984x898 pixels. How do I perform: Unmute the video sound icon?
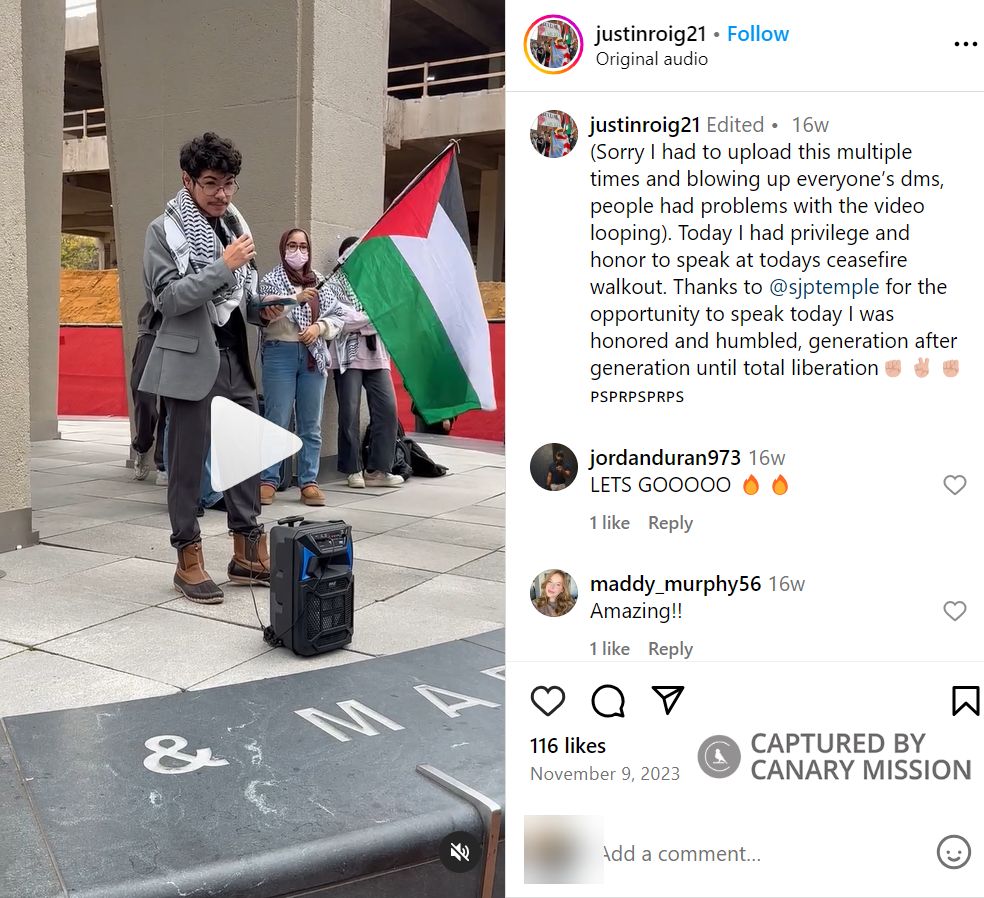[460, 852]
